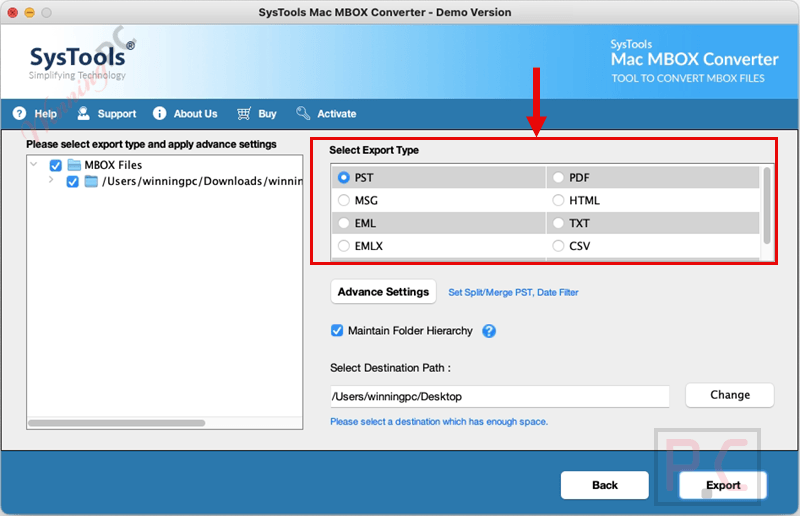Image resolution: width=800 pixels, height=516 pixels.
Task: Select the EMLX export type
Action: point(344,246)
